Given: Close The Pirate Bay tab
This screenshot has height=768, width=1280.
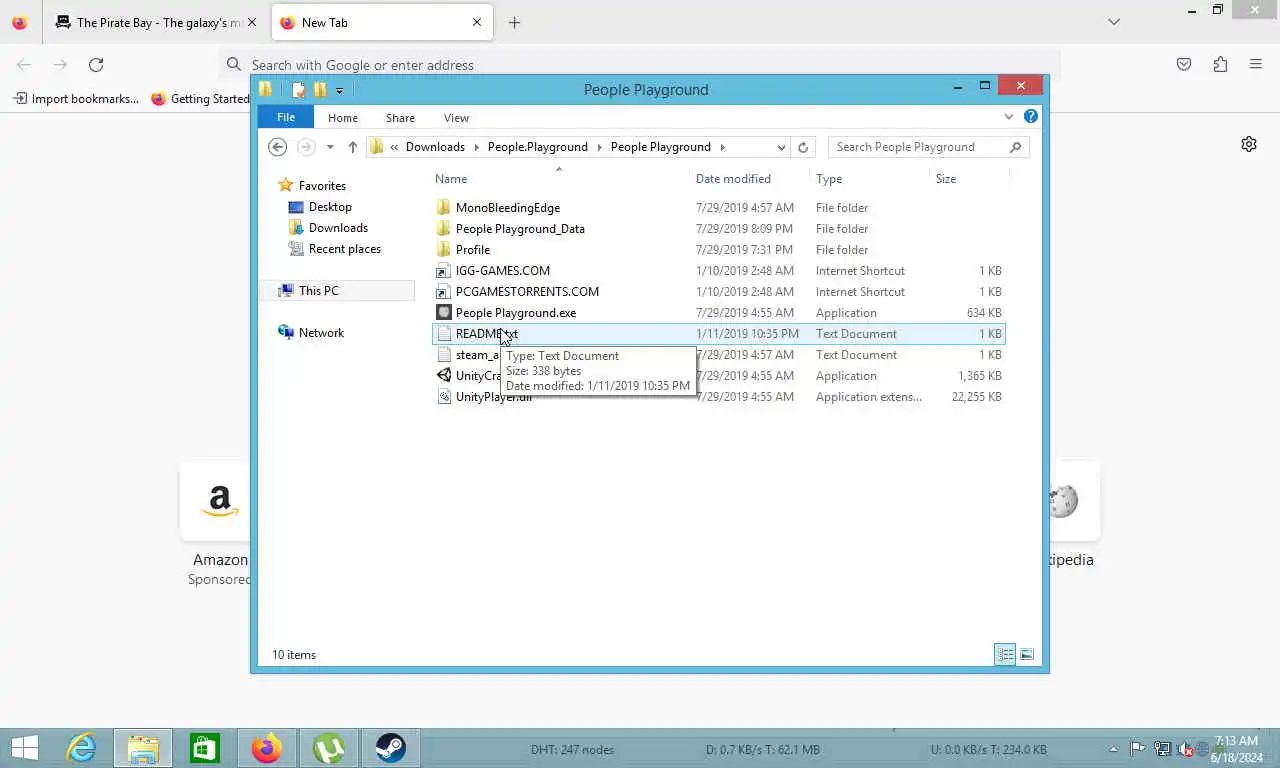Looking at the screenshot, I should (x=252, y=22).
